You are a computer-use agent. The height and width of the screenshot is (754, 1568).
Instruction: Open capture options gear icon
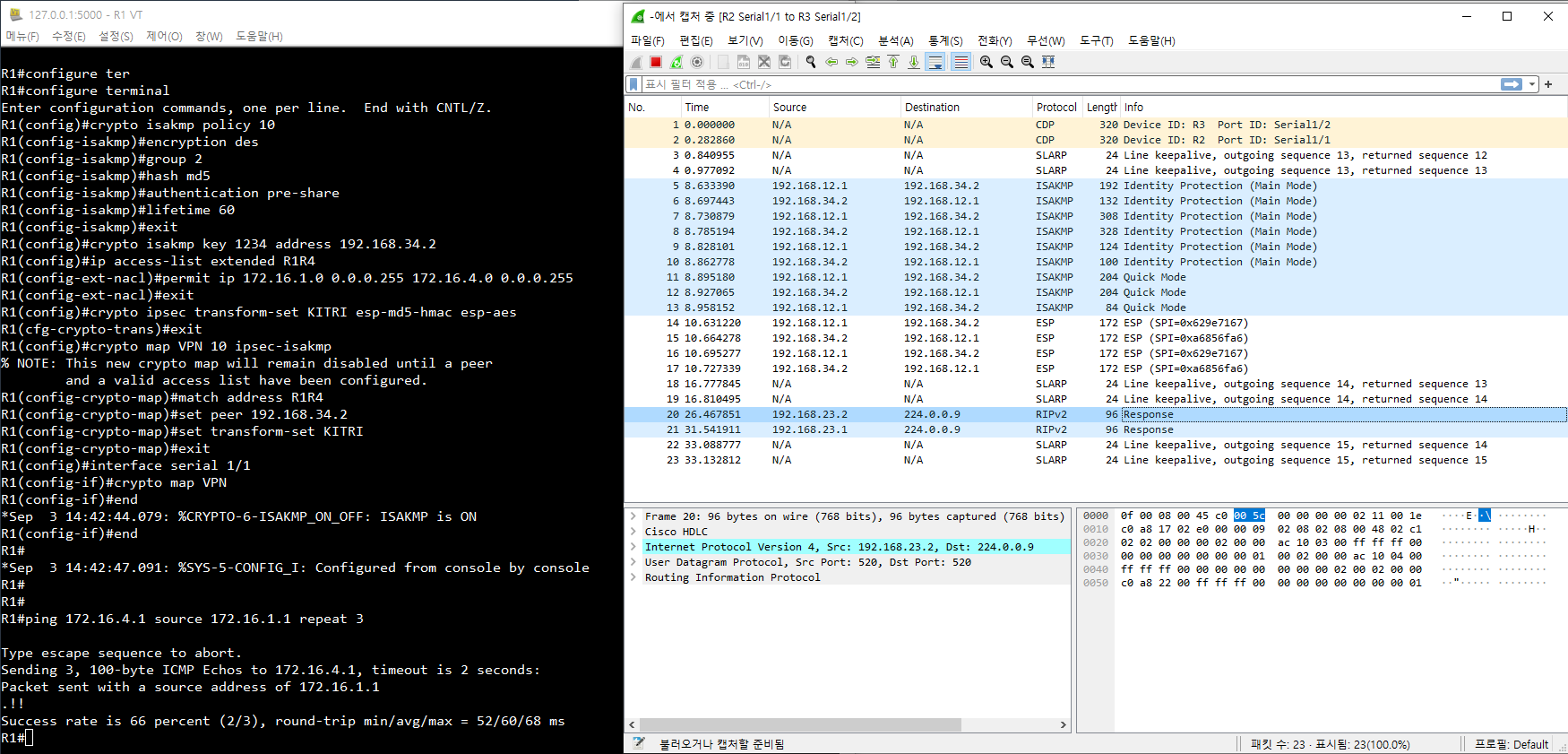[697, 62]
